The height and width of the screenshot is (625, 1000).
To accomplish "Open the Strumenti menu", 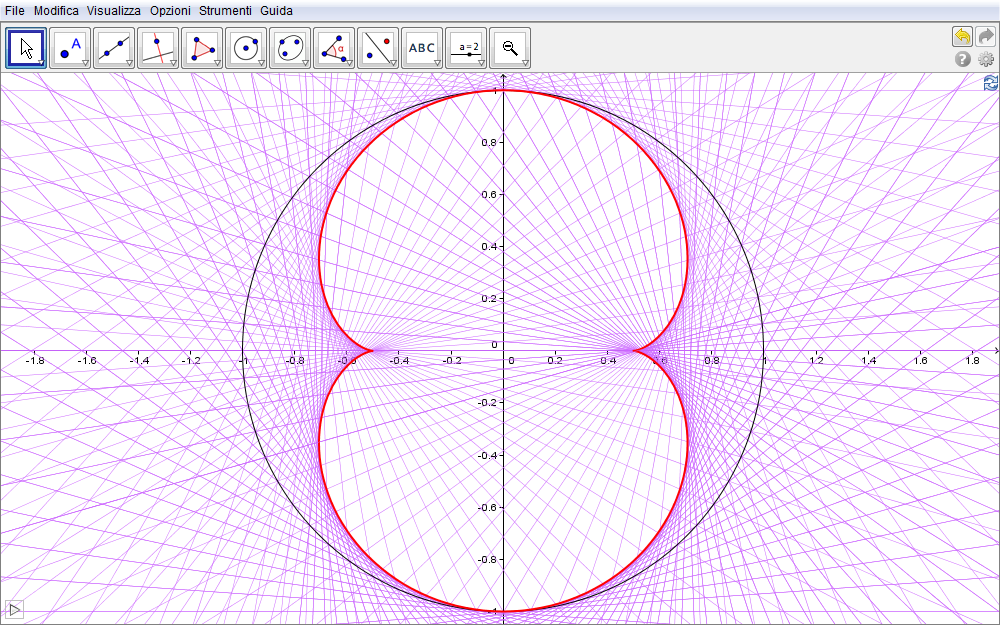I will tap(225, 10).
